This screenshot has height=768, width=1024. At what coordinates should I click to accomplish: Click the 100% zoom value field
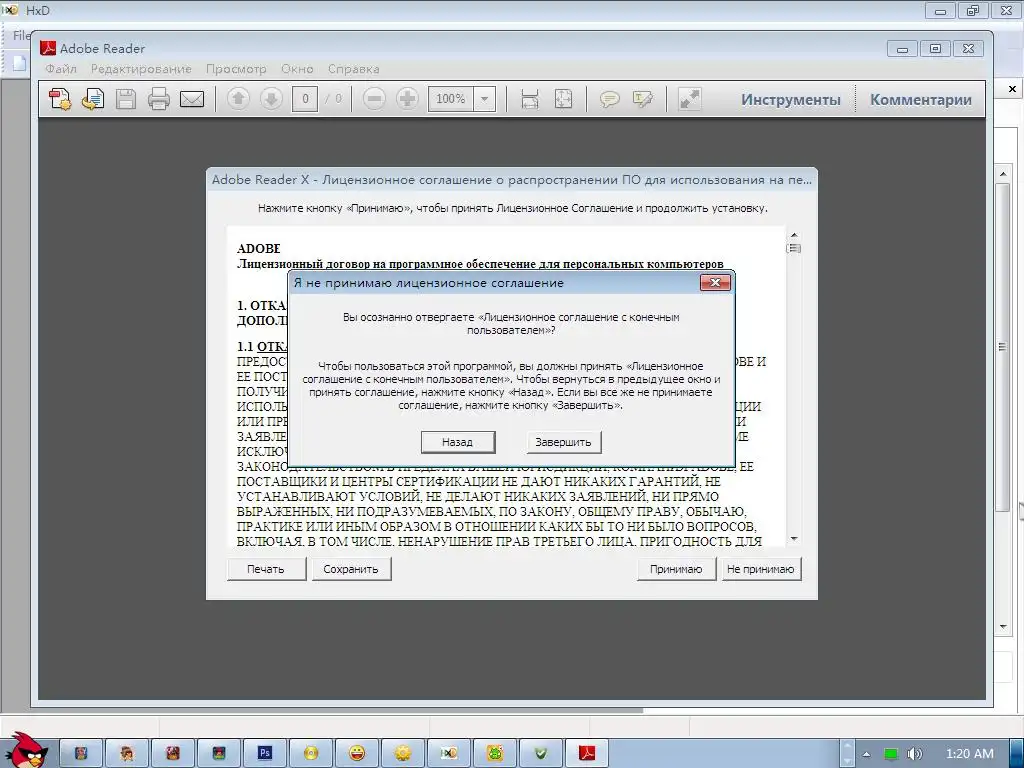click(451, 99)
